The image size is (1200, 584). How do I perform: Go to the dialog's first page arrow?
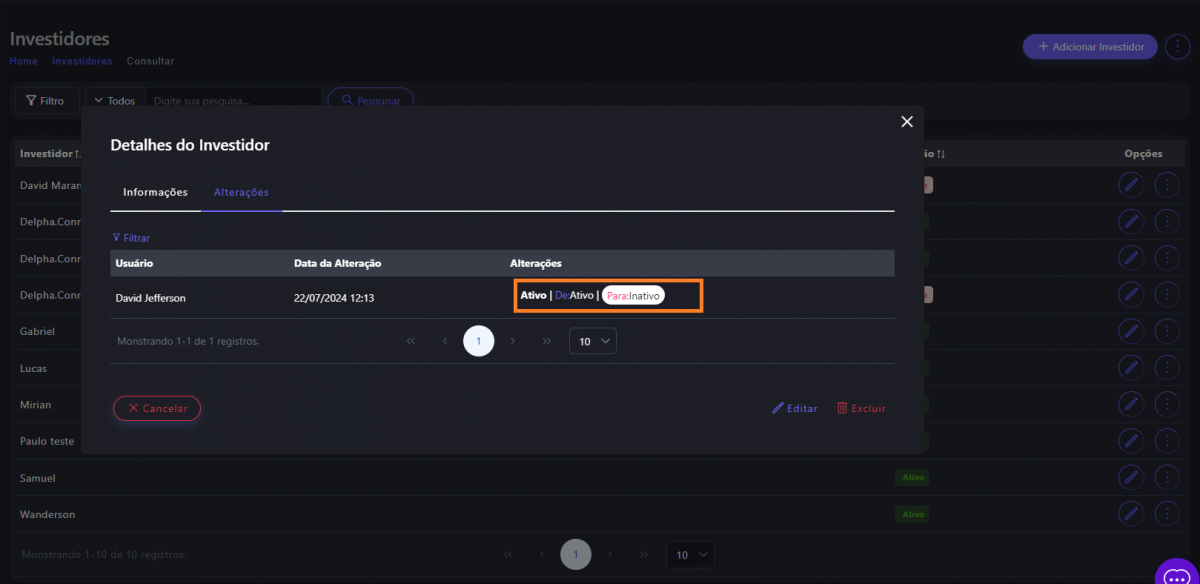411,341
